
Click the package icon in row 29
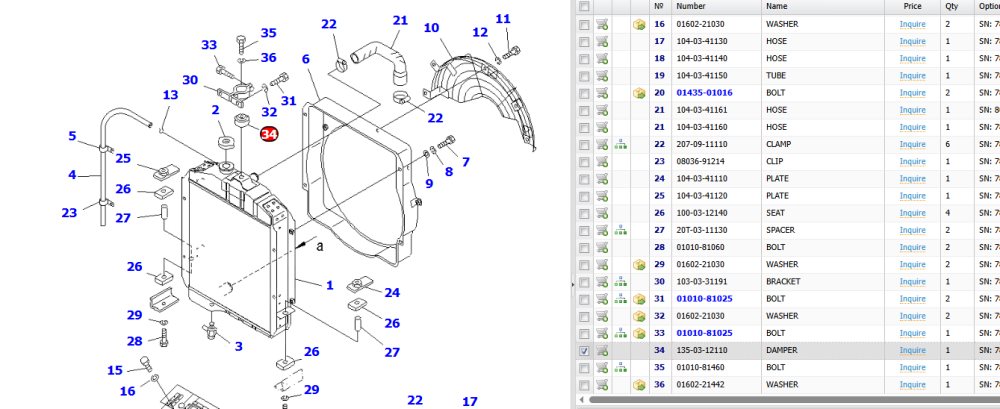tap(639, 265)
